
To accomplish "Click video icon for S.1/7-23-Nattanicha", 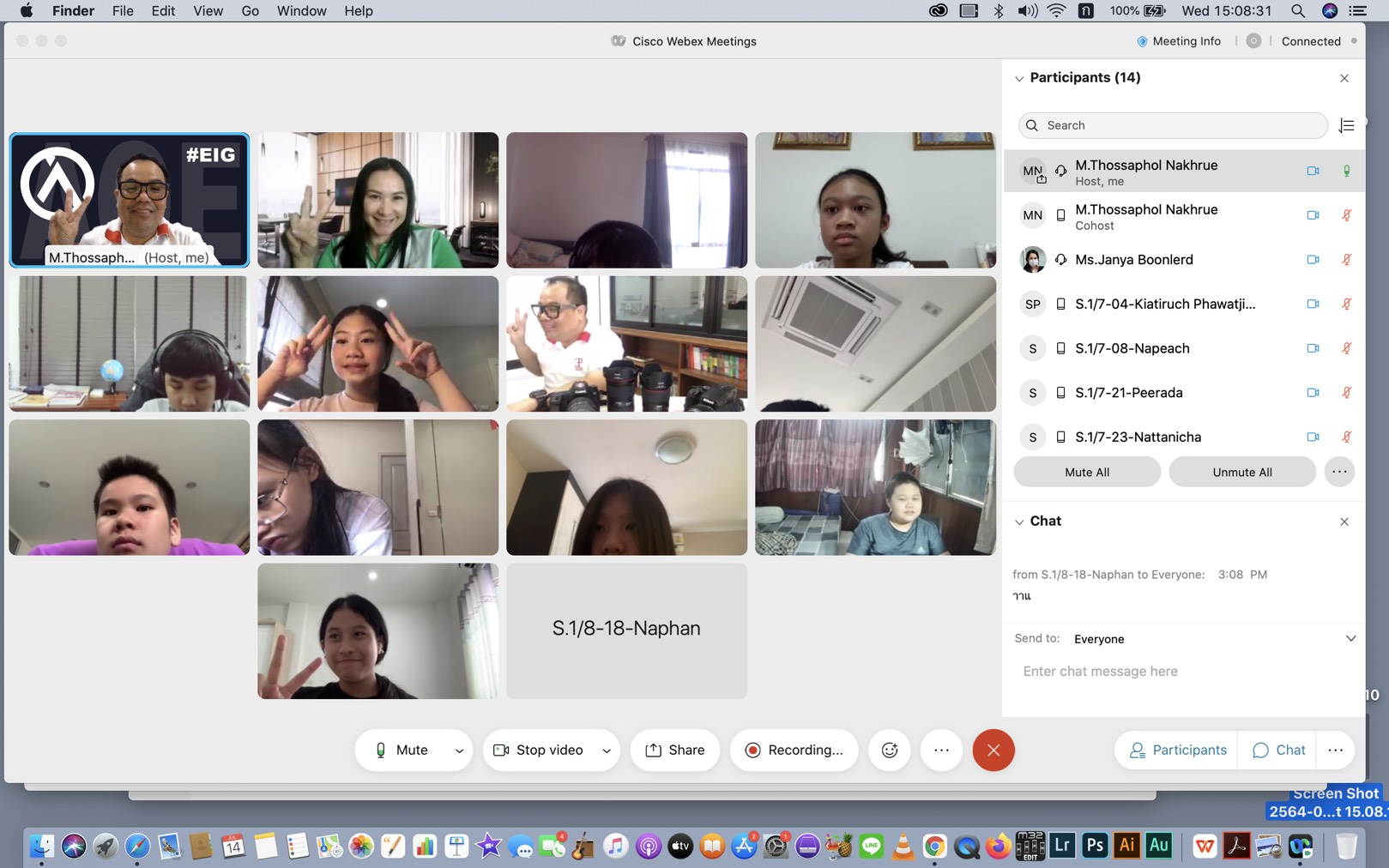I will click(x=1313, y=437).
